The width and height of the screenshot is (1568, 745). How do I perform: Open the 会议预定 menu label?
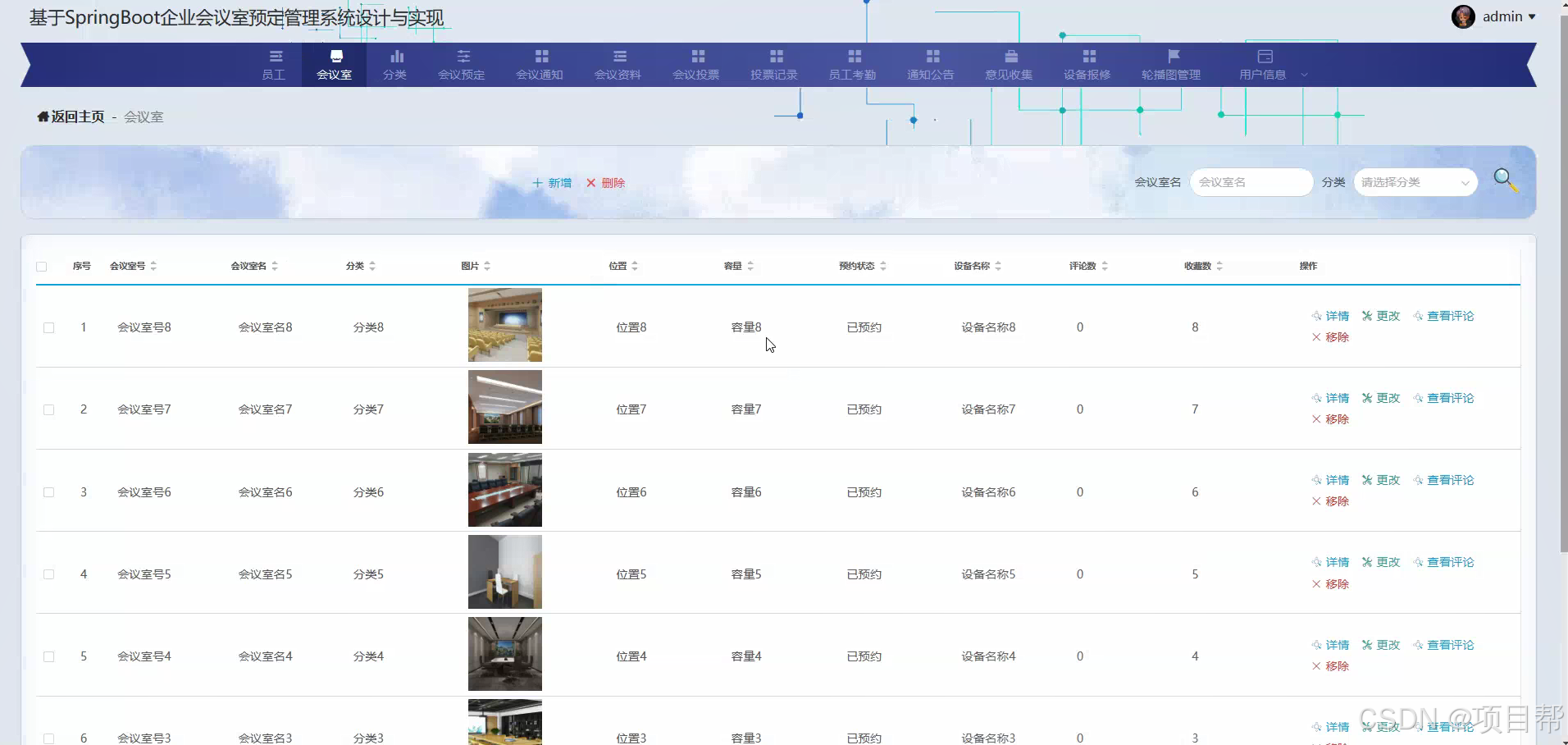pyautogui.click(x=462, y=75)
